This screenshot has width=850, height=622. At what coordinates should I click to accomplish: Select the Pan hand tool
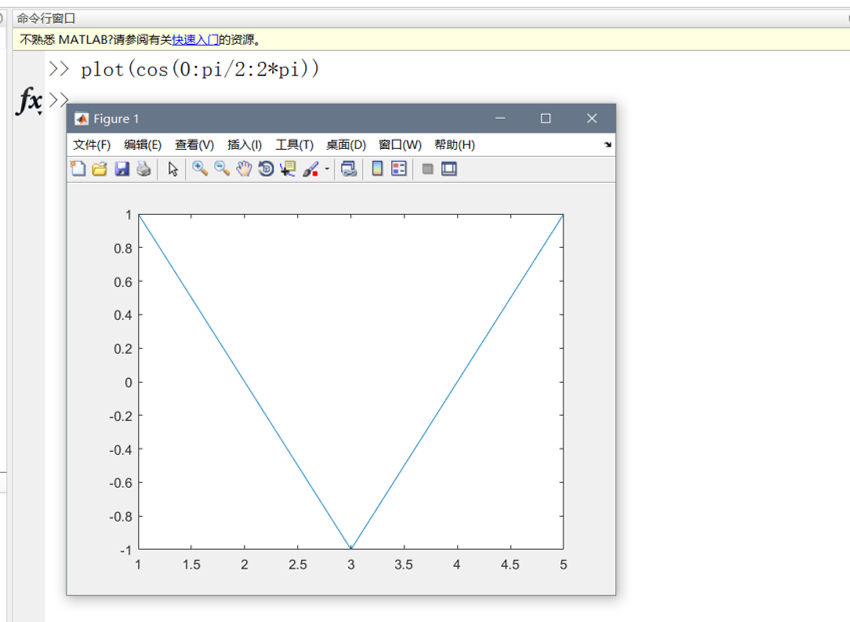tap(244, 169)
